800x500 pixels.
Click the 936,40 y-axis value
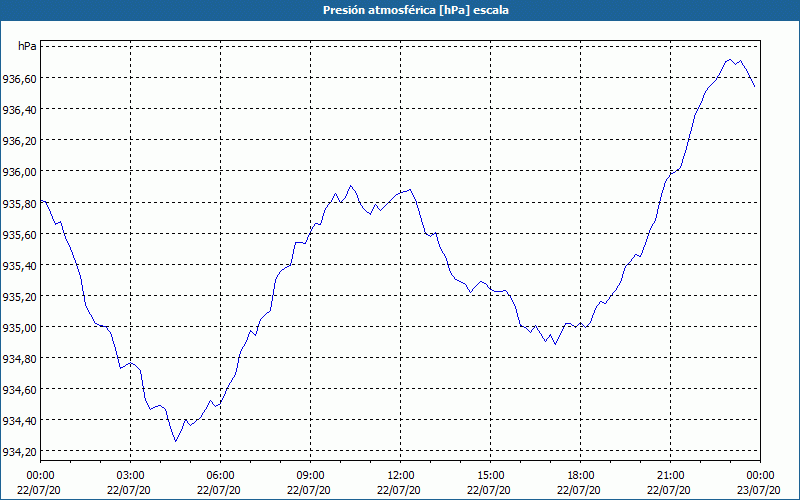19,110
